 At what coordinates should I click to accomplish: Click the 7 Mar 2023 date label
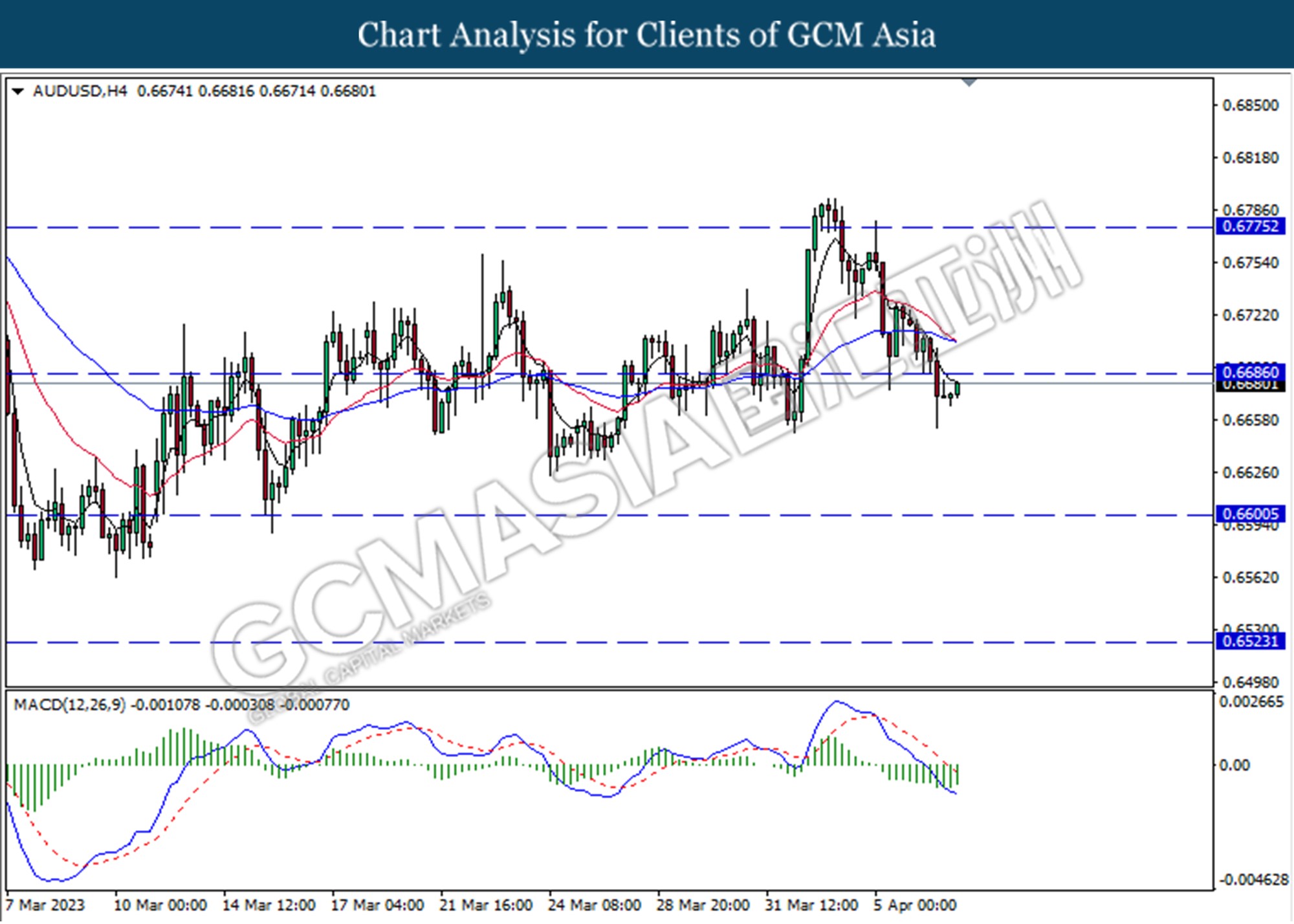point(45,905)
